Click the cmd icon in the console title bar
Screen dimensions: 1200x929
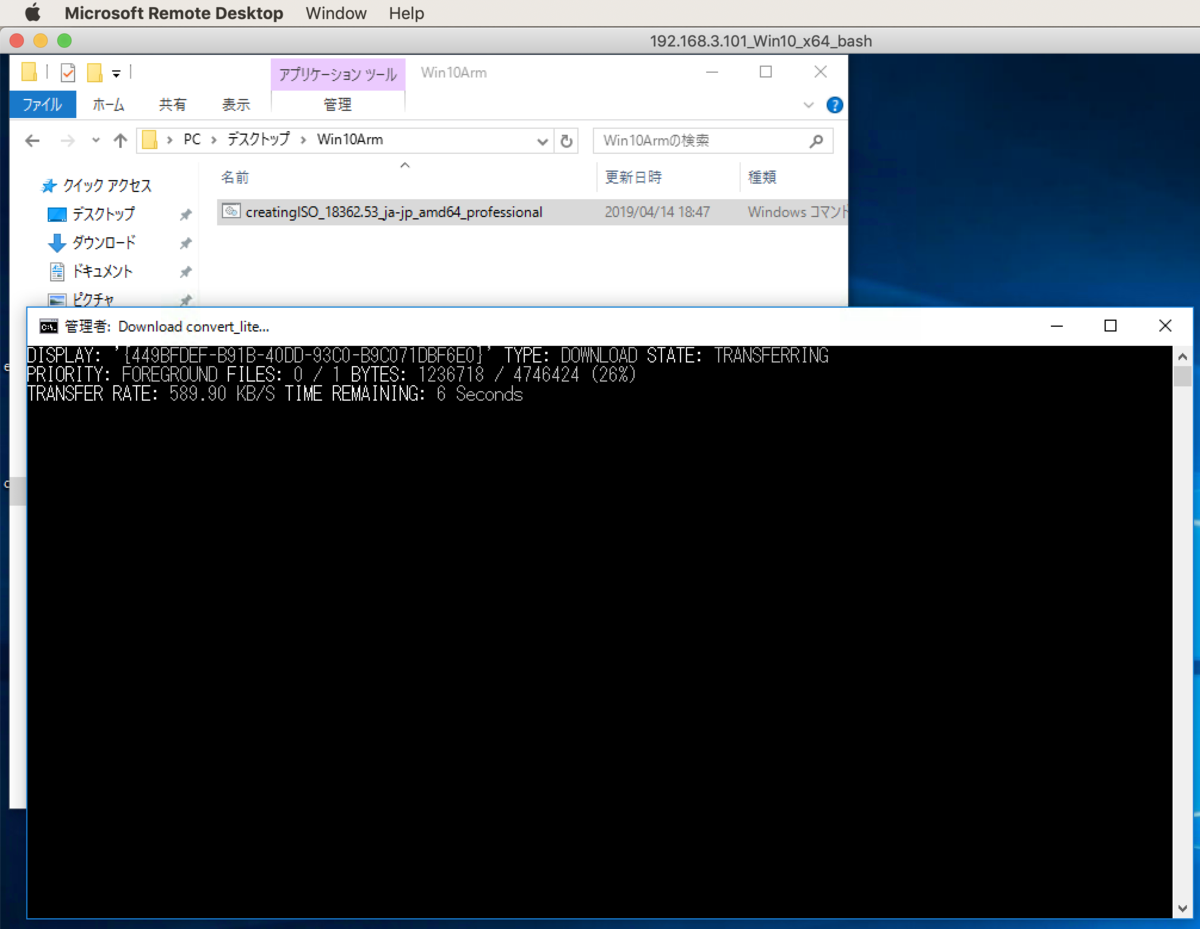[48, 326]
